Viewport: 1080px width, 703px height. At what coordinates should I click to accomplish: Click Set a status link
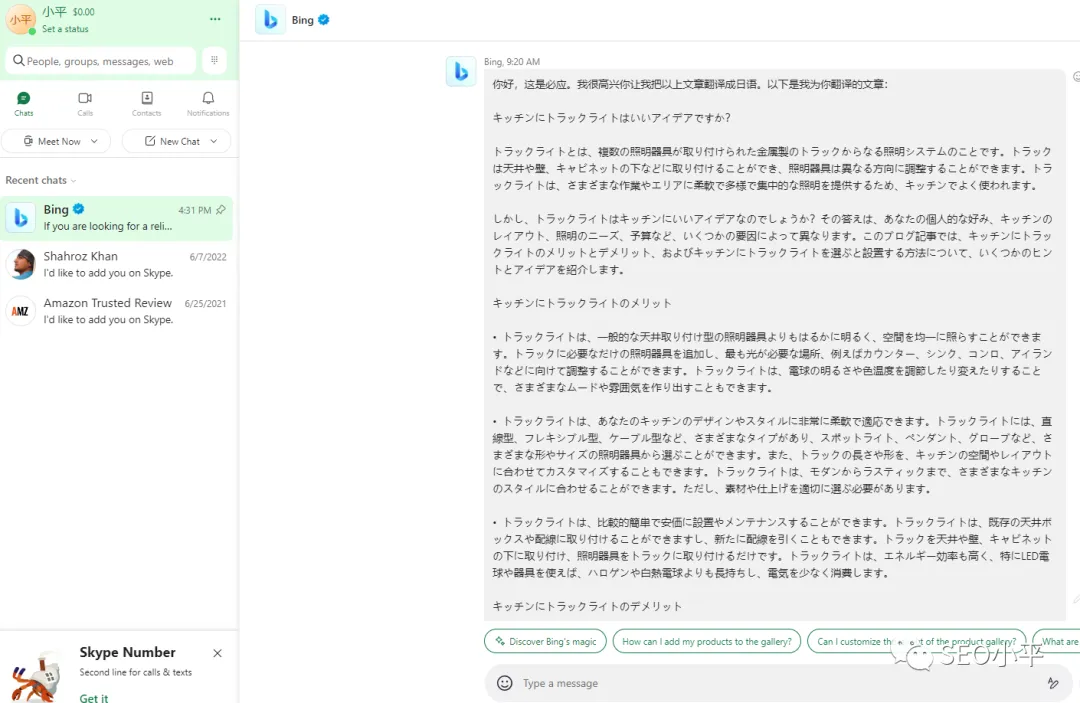pyautogui.click(x=65, y=29)
